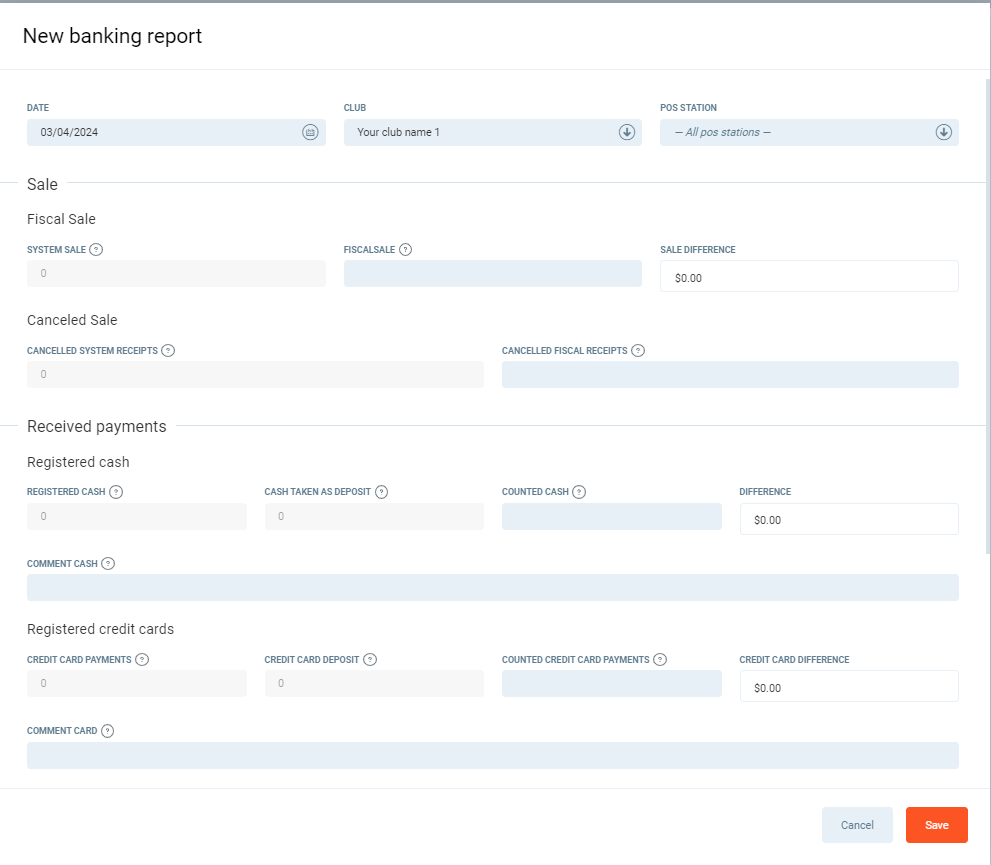Viewport: 991px width, 865px height.
Task: Click help icon next to Registered Cash
Action: coord(116,492)
